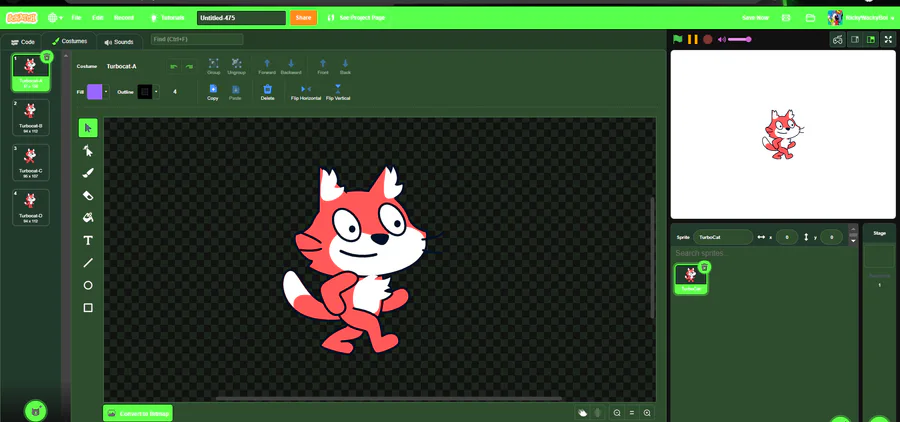Screen dimensions: 900x422
Task: Select the Brush tool
Action: coord(88,173)
